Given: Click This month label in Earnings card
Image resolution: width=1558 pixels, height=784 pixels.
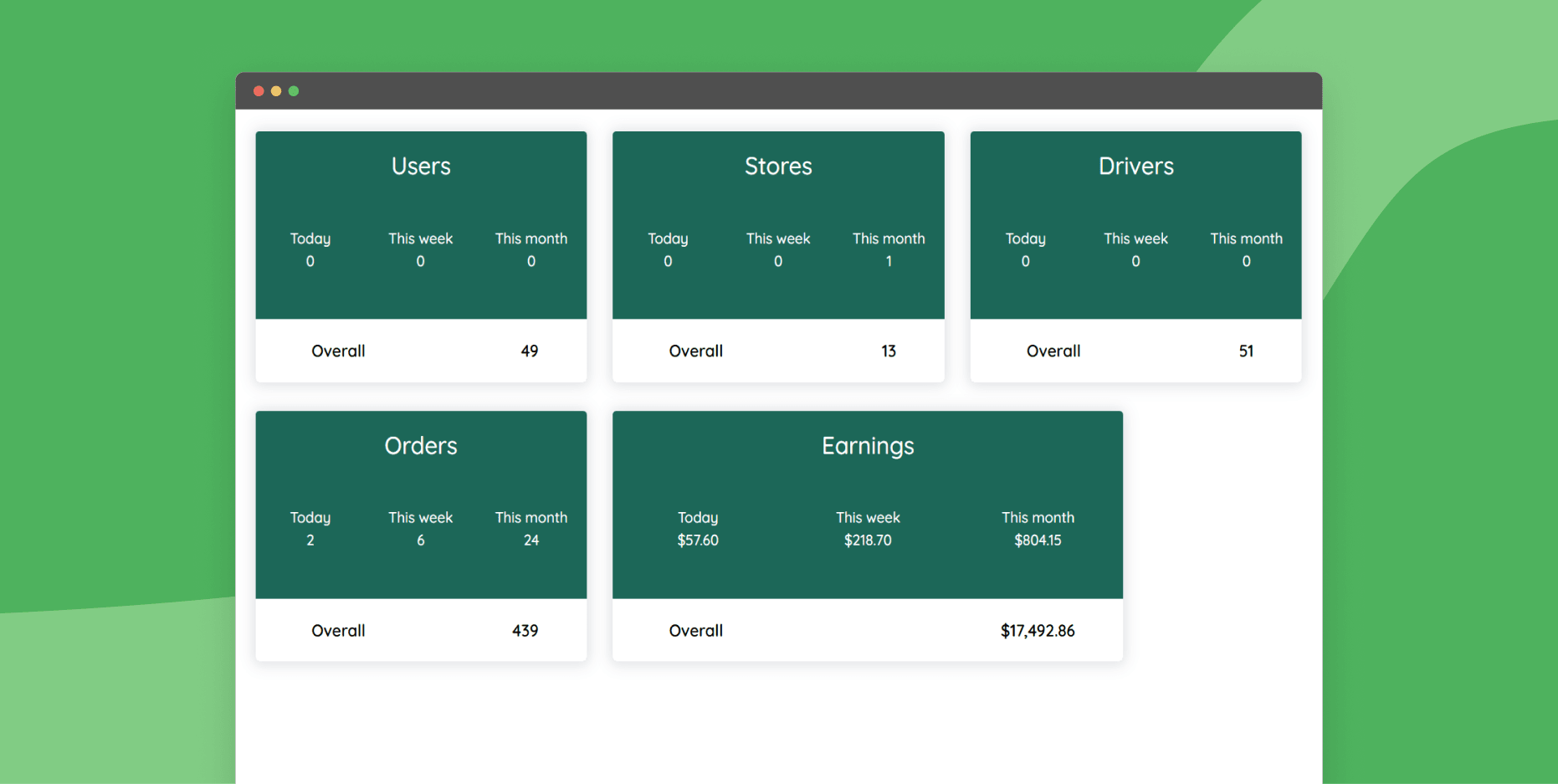Looking at the screenshot, I should pyautogui.click(x=1038, y=518).
